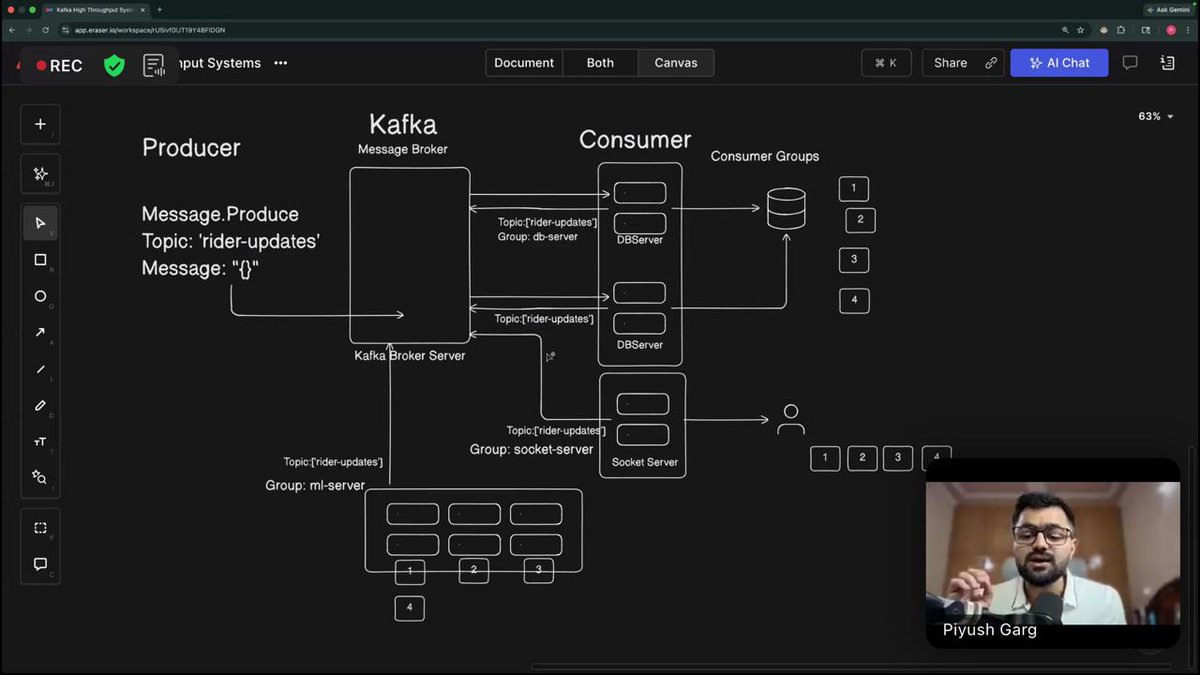This screenshot has width=1200, height=675.
Task: Click the Piyush Garg webcam thumbnail
Action: click(x=1052, y=553)
